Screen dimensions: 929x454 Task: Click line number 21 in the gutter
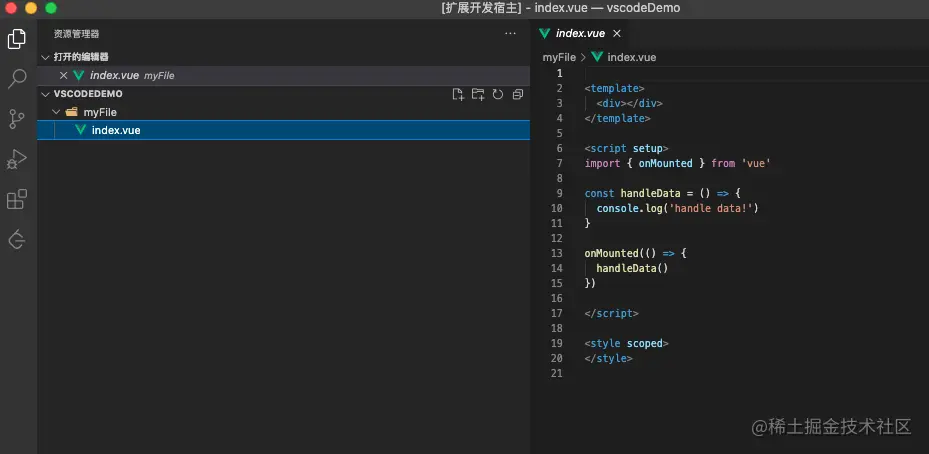click(556, 373)
